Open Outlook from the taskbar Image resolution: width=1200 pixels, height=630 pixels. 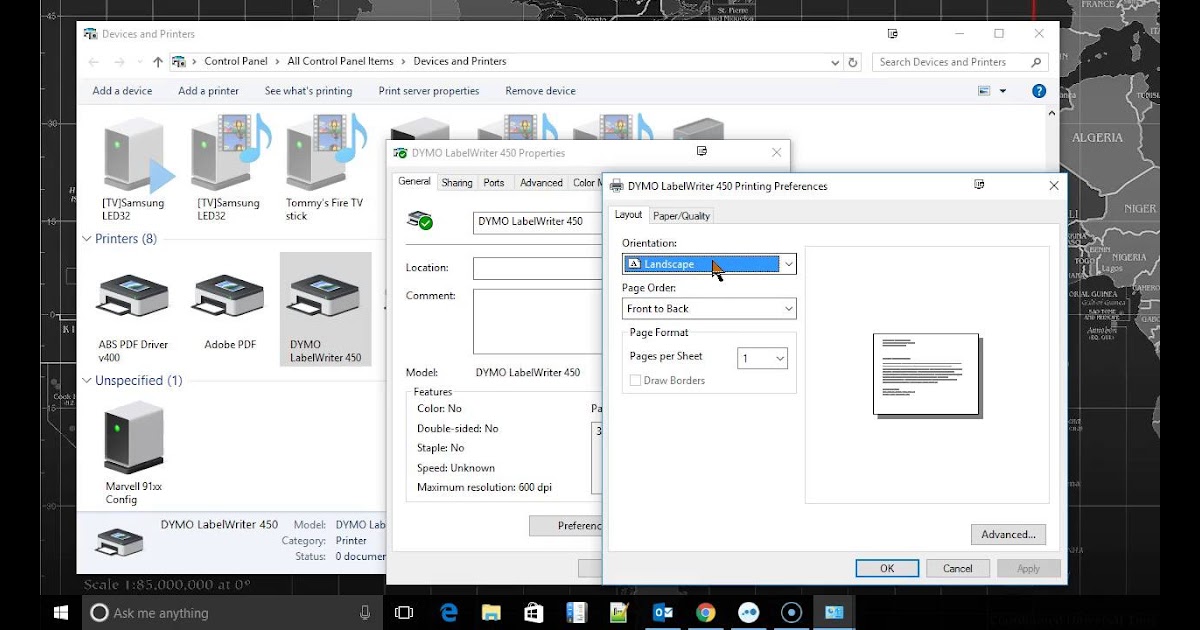tap(663, 613)
